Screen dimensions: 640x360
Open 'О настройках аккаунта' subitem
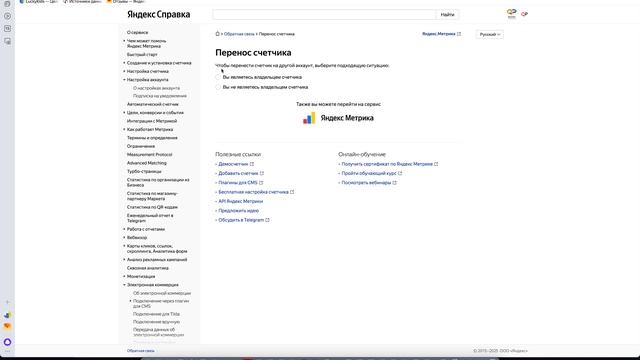pyautogui.click(x=156, y=88)
